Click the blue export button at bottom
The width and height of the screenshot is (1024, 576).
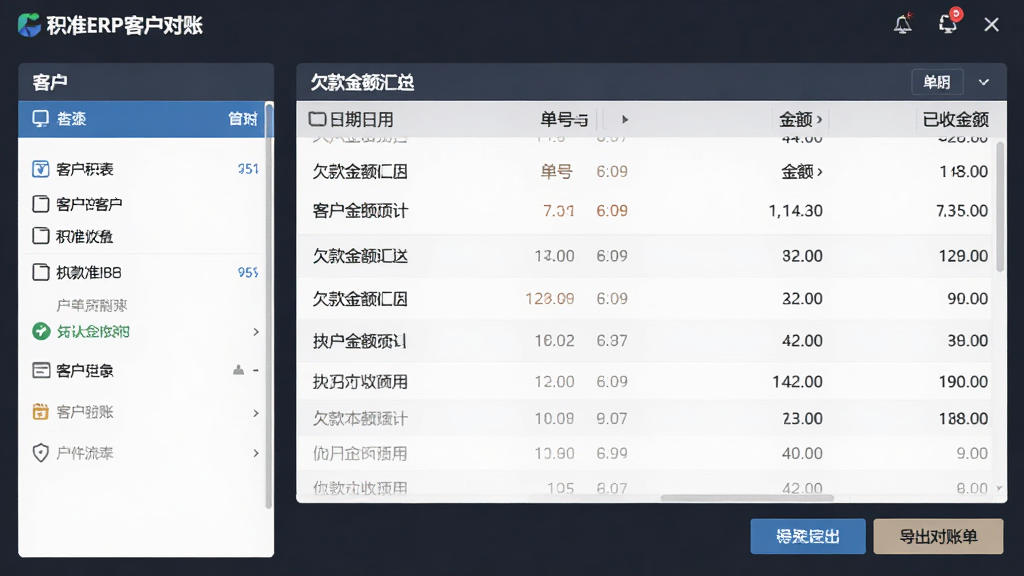(x=808, y=536)
